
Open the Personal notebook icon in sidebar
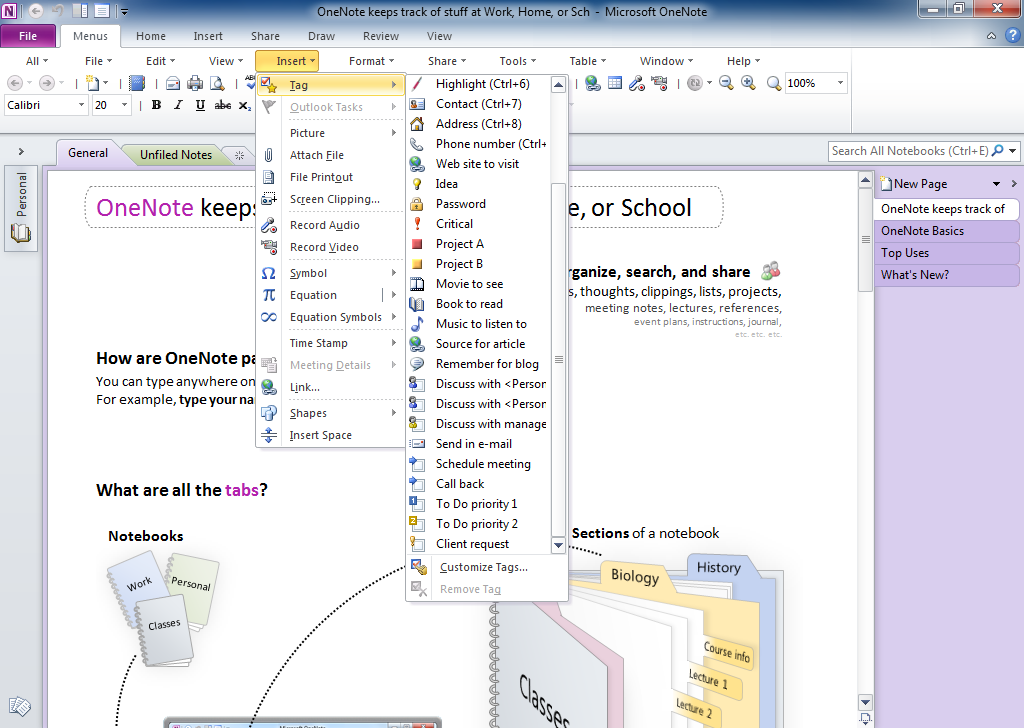[20, 233]
